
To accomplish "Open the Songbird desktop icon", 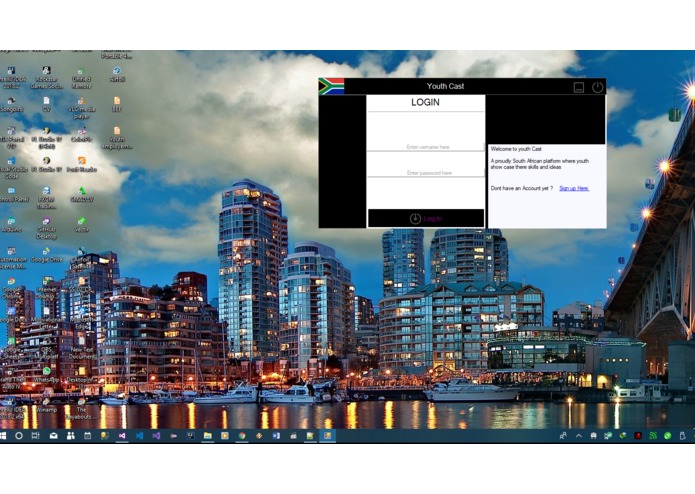I will [12, 105].
